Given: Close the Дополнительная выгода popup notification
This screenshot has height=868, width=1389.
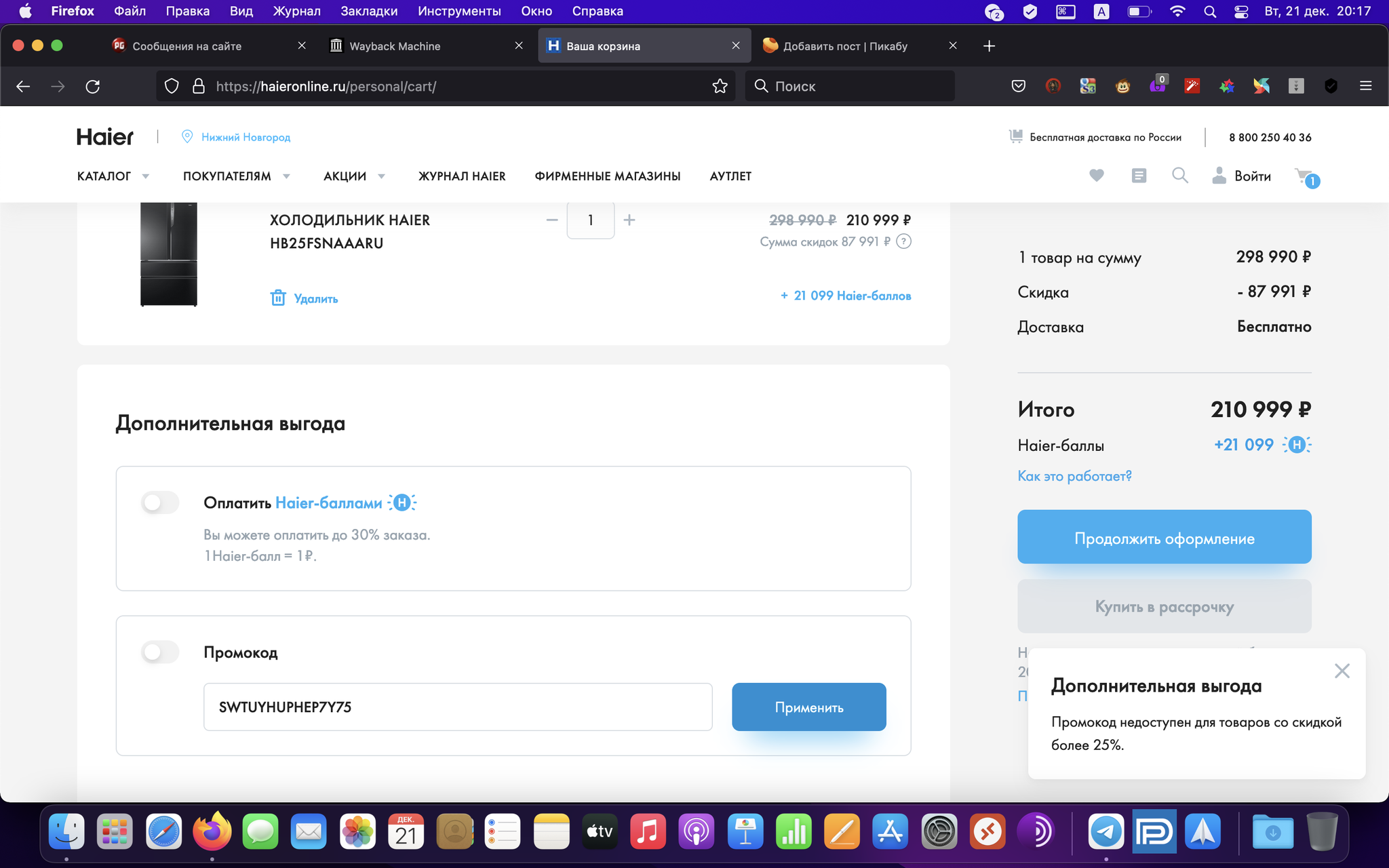Looking at the screenshot, I should (1342, 671).
